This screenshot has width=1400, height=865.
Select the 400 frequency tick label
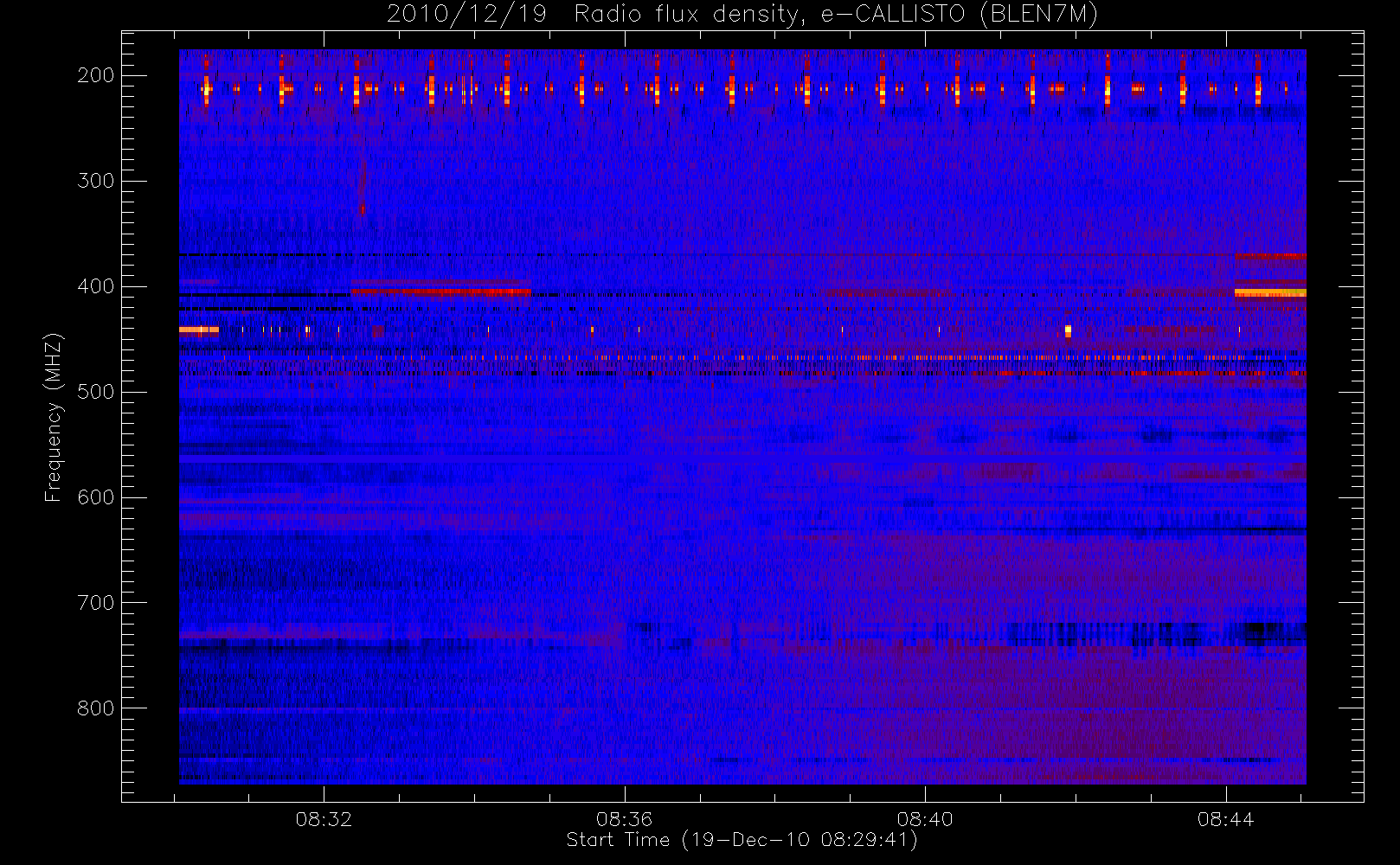96,286
